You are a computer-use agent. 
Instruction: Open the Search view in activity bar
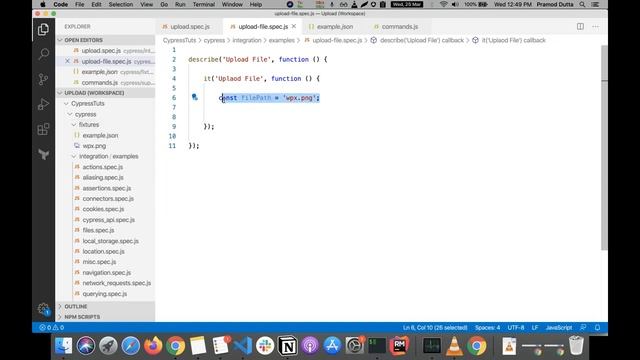[x=43, y=54]
